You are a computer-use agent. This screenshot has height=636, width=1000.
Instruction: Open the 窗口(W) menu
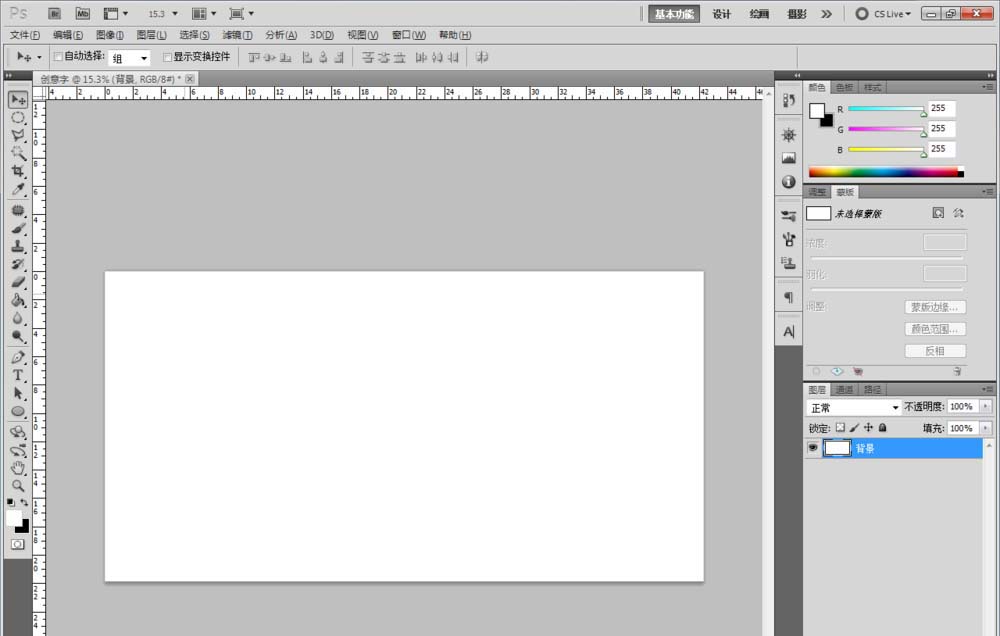click(409, 35)
